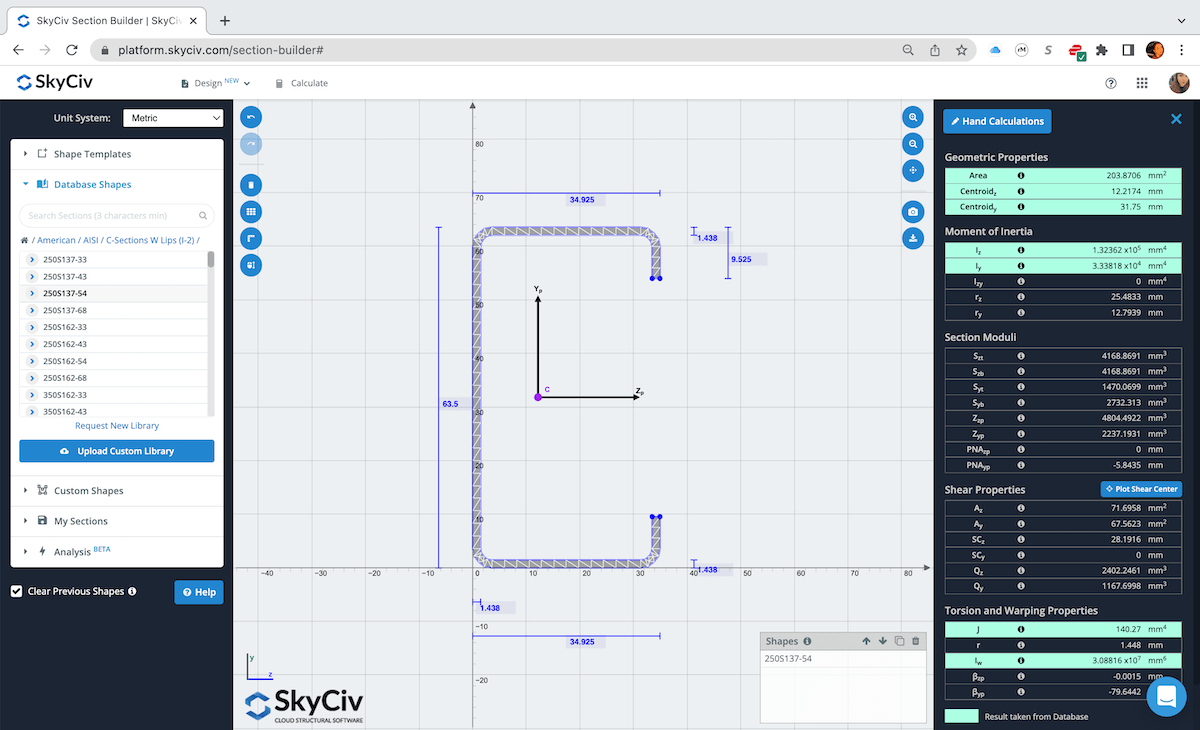Click the Plot Shear Center button
The height and width of the screenshot is (730, 1200).
tap(1141, 489)
